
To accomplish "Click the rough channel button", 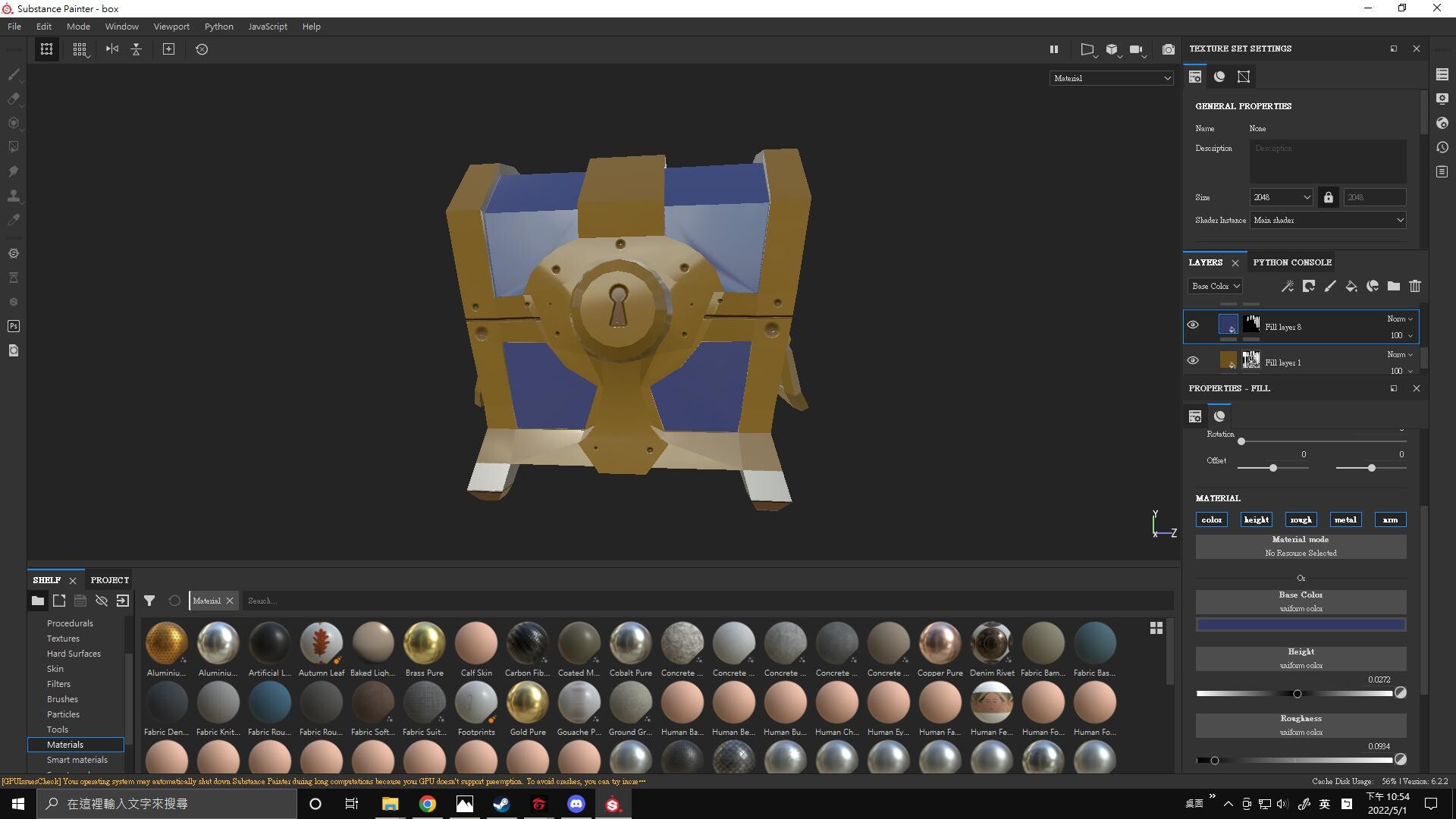I will coord(1301,519).
